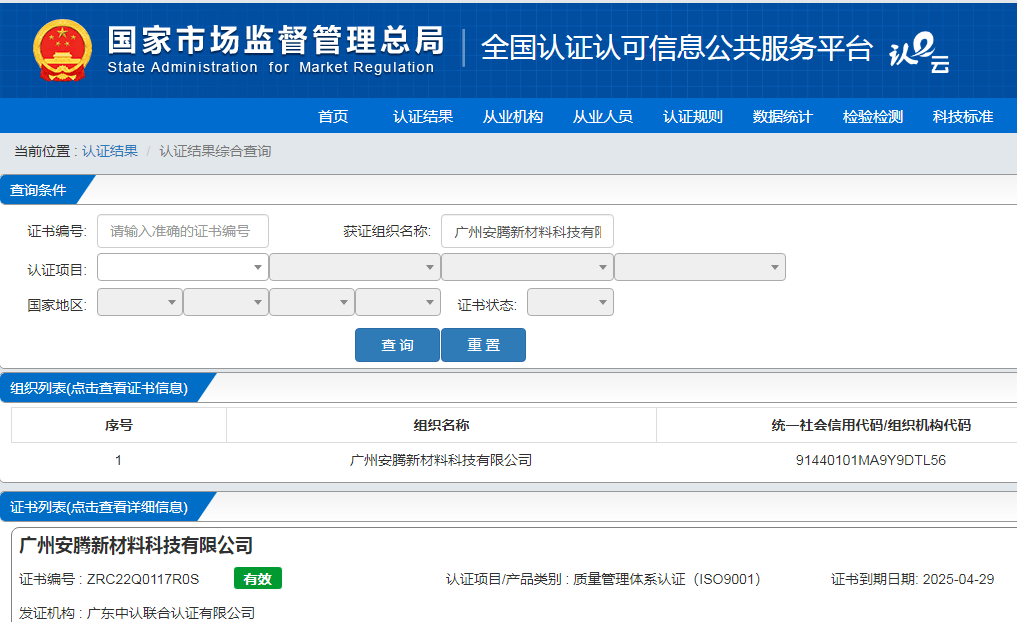Click the 查询条件 section tab
Image resolution: width=1017 pixels, height=622 pixels.
pyautogui.click(x=39, y=190)
